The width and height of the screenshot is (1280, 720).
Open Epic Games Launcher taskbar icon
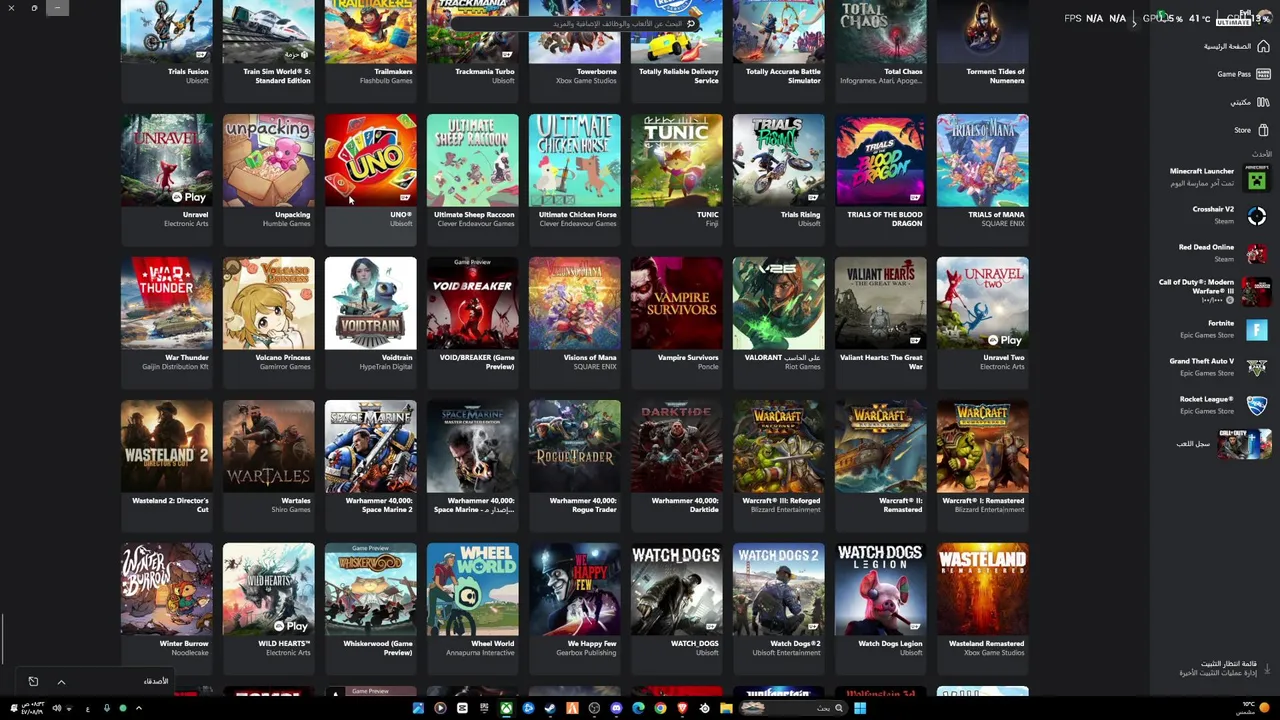click(x=484, y=708)
